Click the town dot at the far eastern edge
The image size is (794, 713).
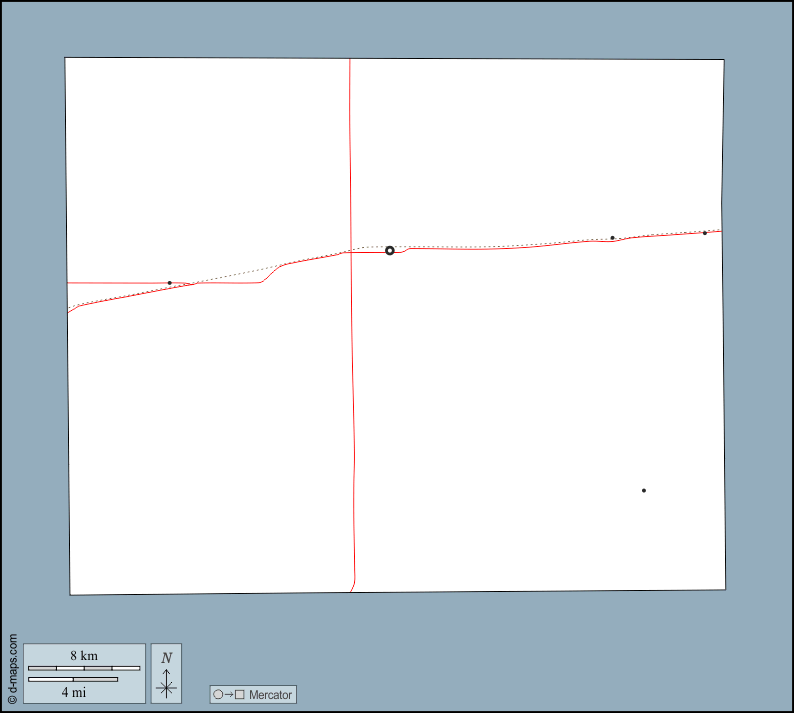[705, 233]
